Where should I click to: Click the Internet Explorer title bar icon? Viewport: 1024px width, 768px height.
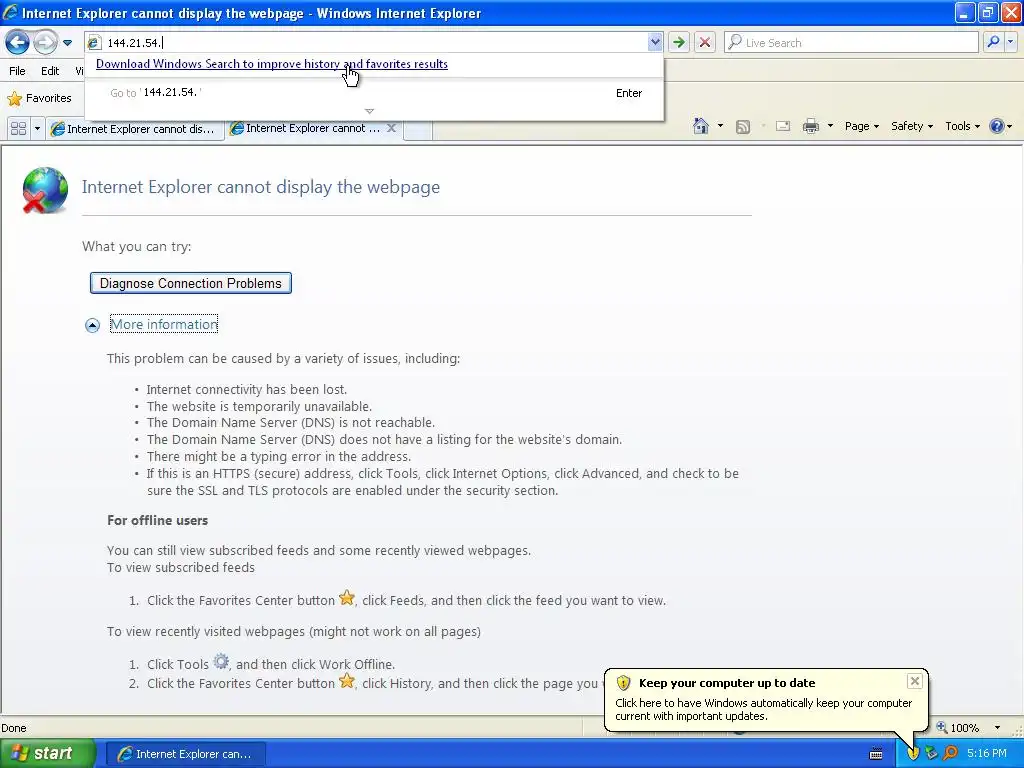pyautogui.click(x=10, y=12)
